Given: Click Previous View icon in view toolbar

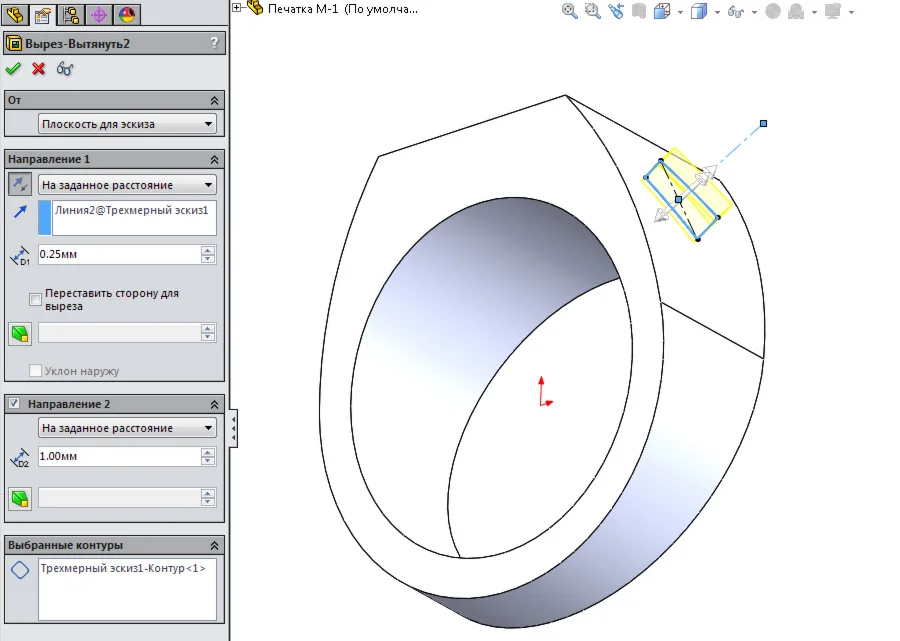Looking at the screenshot, I should [615, 12].
